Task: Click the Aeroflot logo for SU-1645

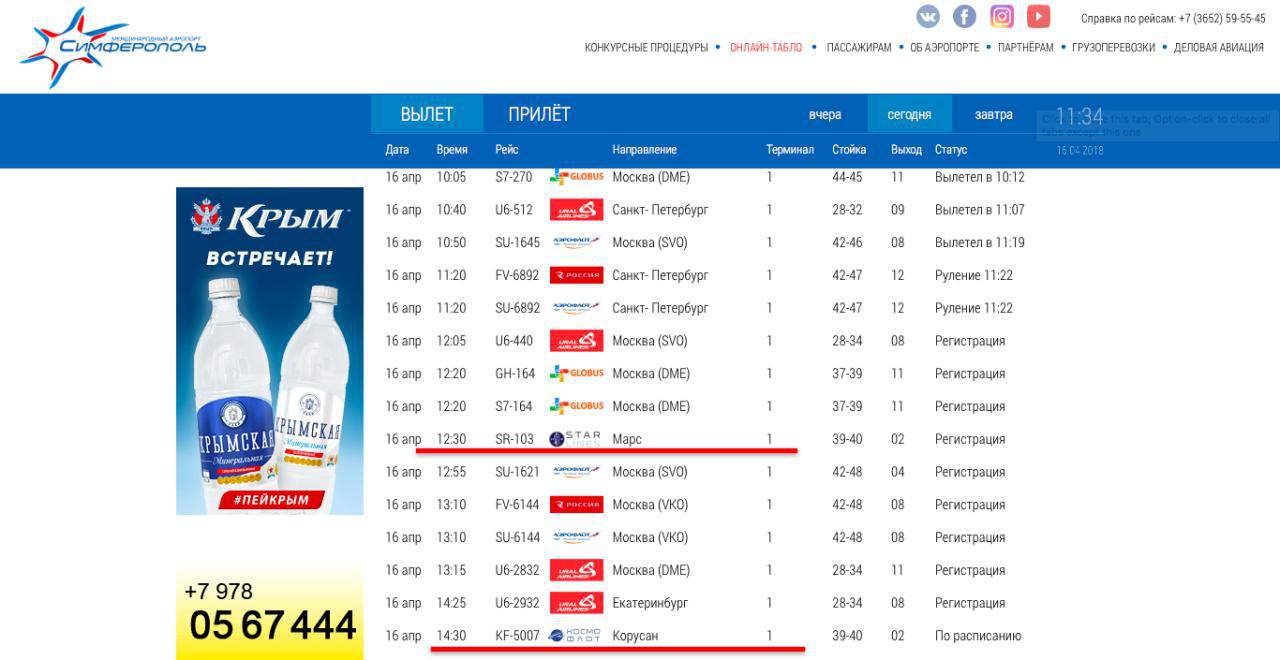Action: click(x=577, y=242)
